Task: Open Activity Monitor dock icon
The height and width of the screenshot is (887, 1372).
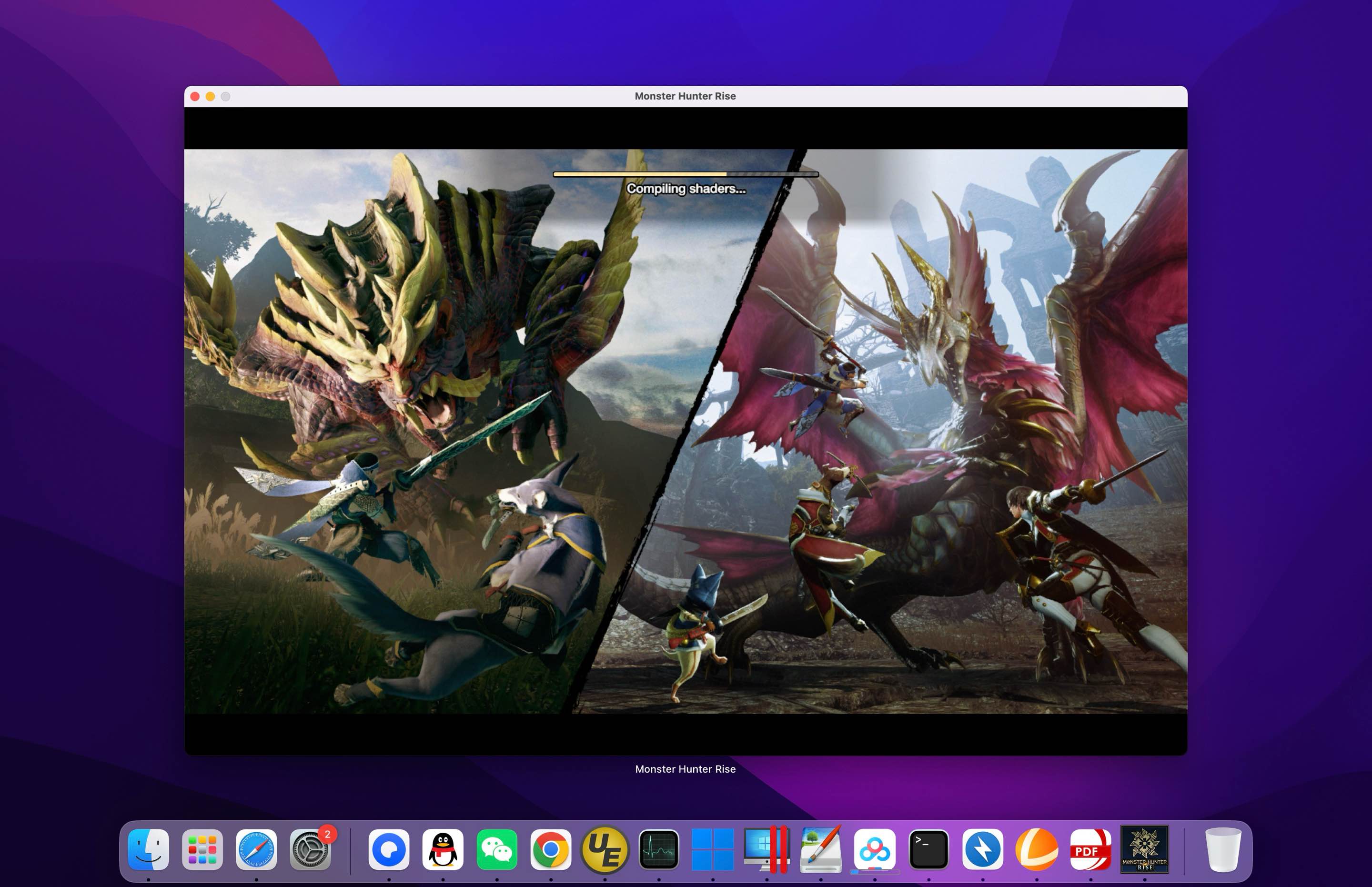Action: [659, 849]
